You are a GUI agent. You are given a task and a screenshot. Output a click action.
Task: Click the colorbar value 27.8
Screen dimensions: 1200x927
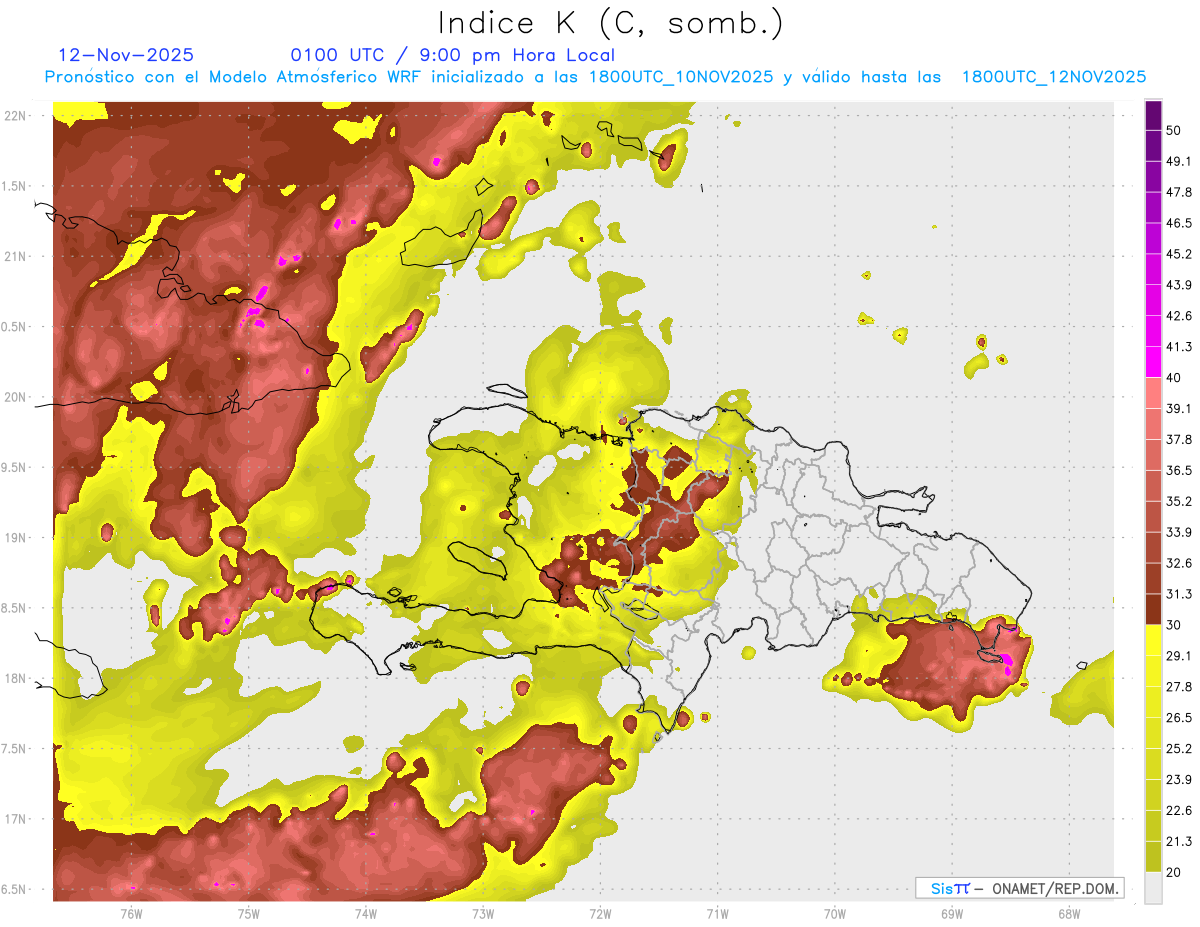click(x=1179, y=687)
